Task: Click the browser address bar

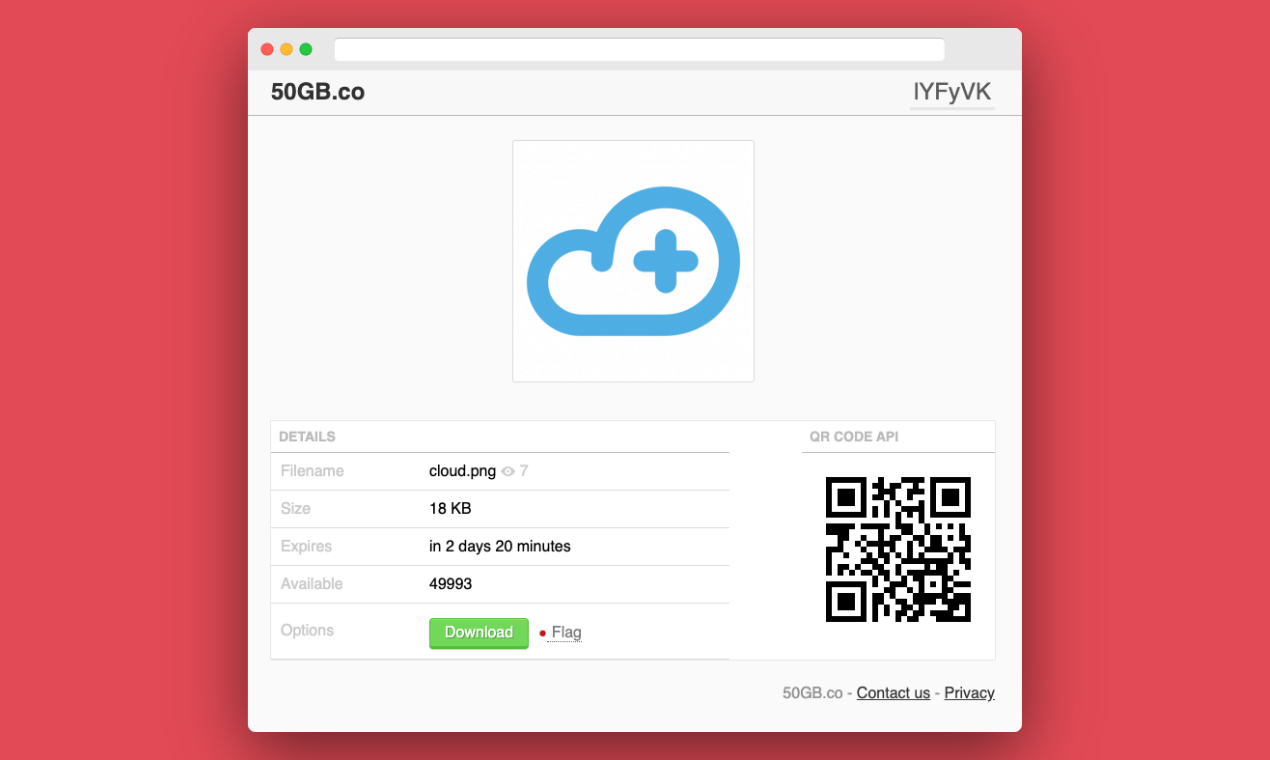Action: coord(639,50)
